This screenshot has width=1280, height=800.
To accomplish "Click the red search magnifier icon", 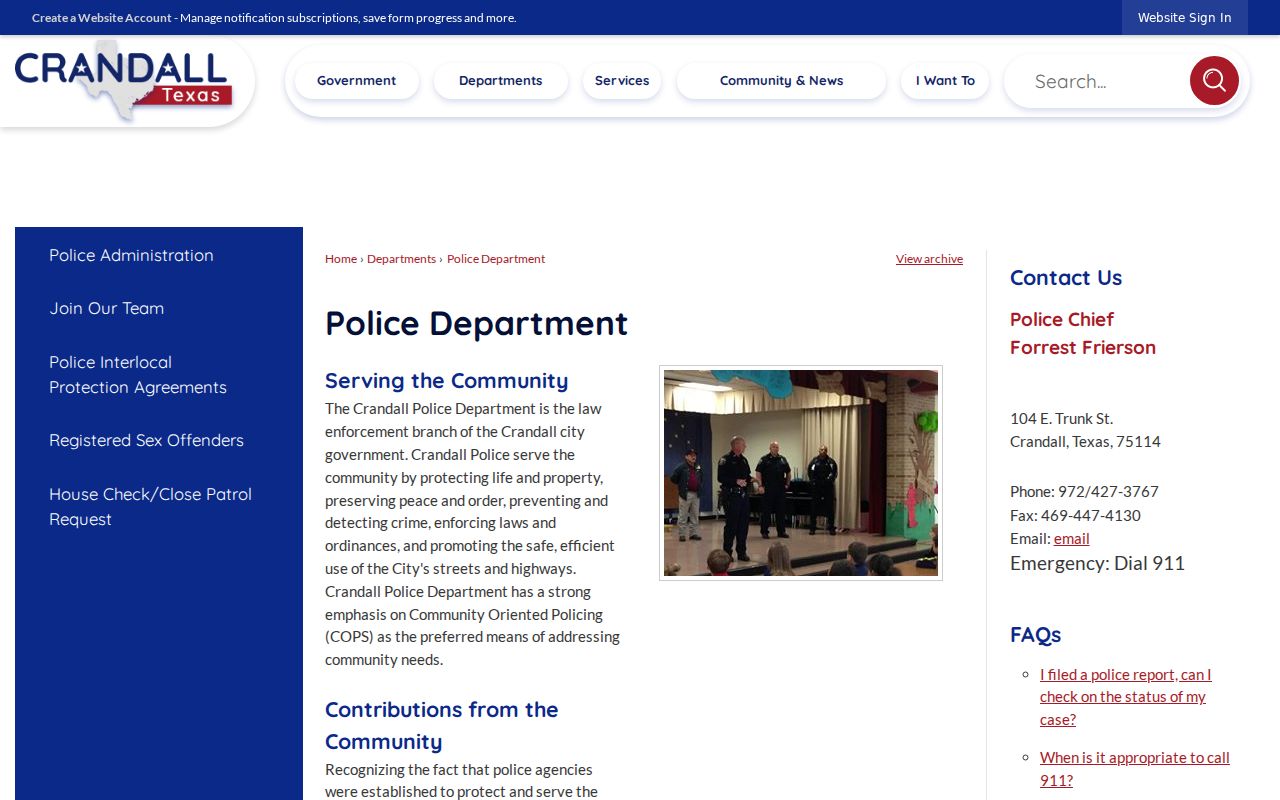I will point(1214,81).
